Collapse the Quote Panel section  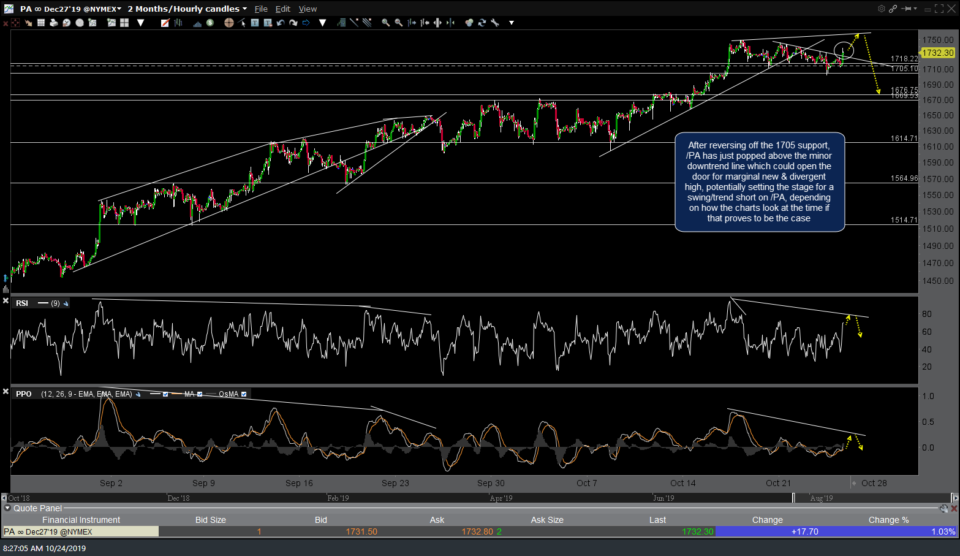[x=7, y=509]
